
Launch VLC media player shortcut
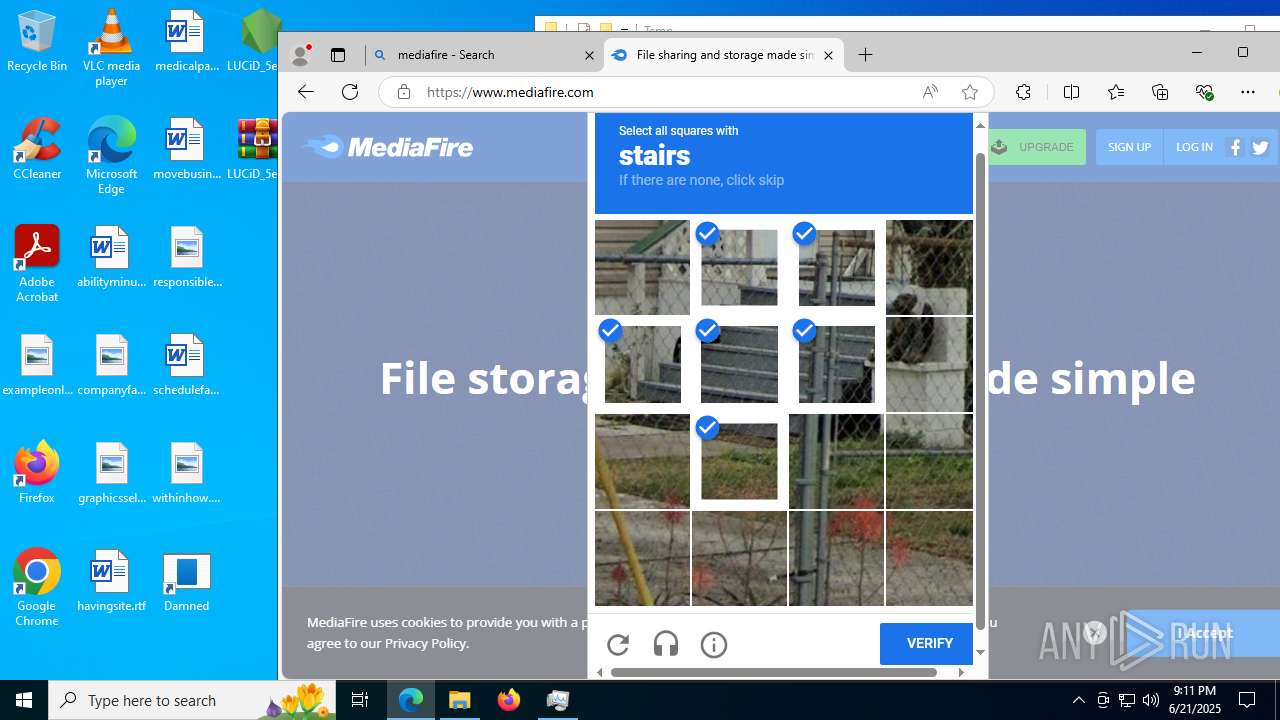coord(111,48)
